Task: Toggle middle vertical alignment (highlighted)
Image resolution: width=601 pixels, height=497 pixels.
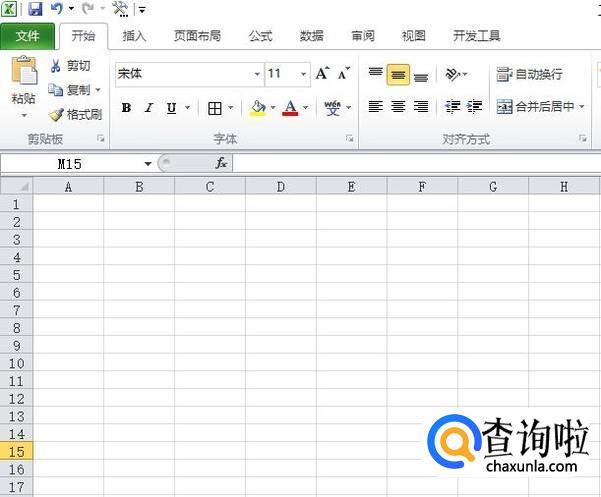Action: (x=398, y=74)
